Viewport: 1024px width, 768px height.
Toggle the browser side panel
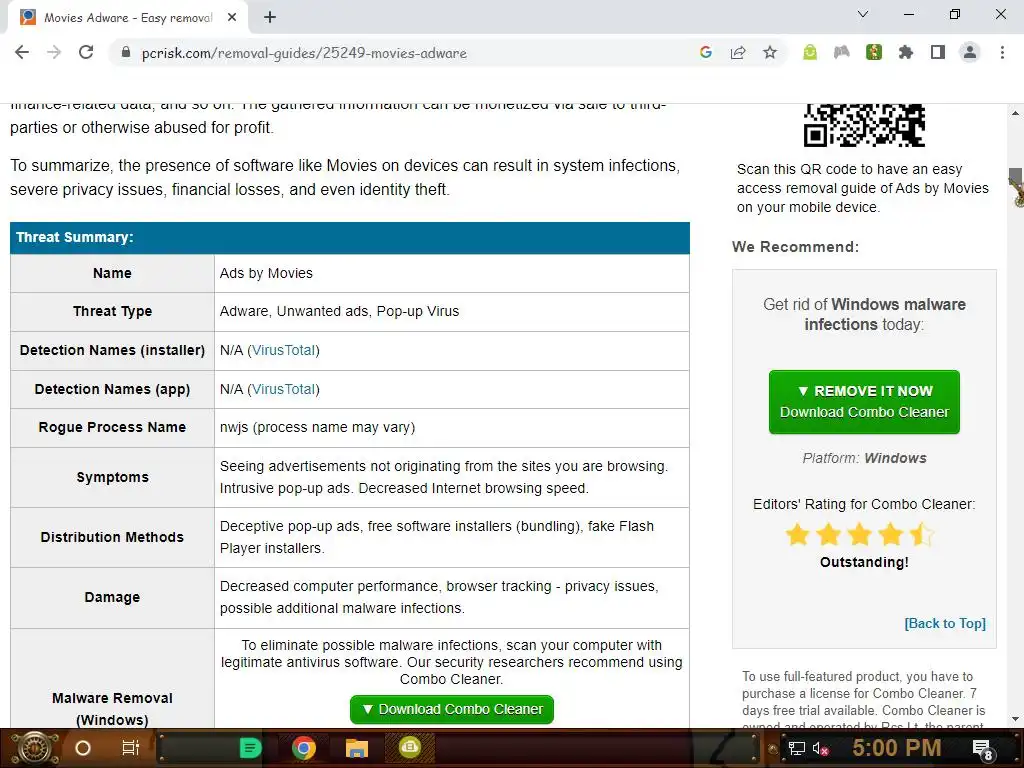pyautogui.click(x=938, y=52)
